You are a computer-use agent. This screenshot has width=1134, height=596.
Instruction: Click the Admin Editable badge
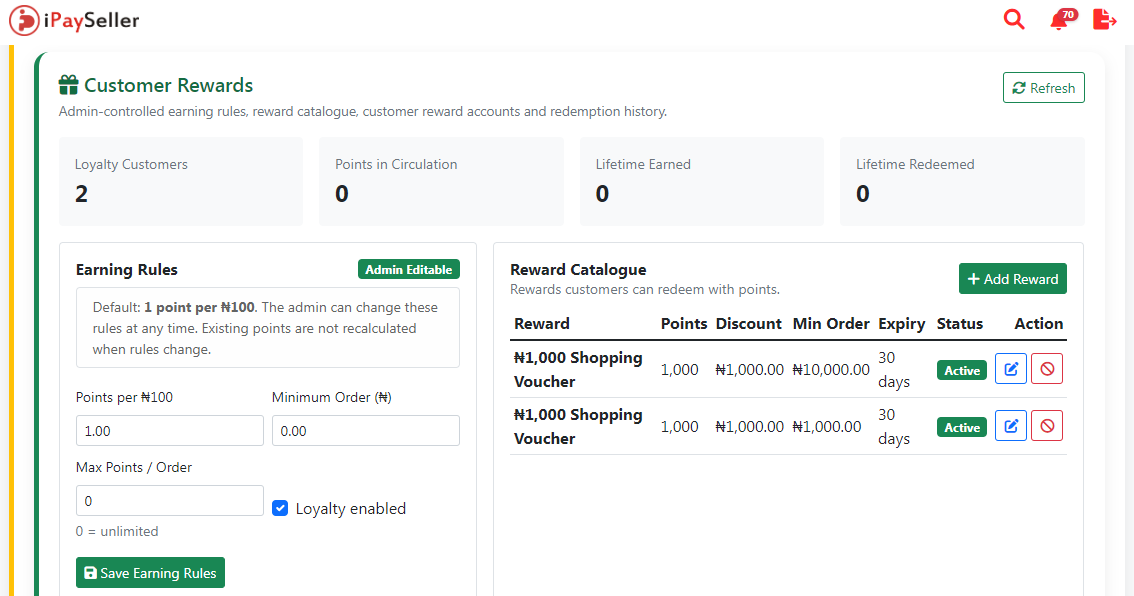tap(409, 269)
